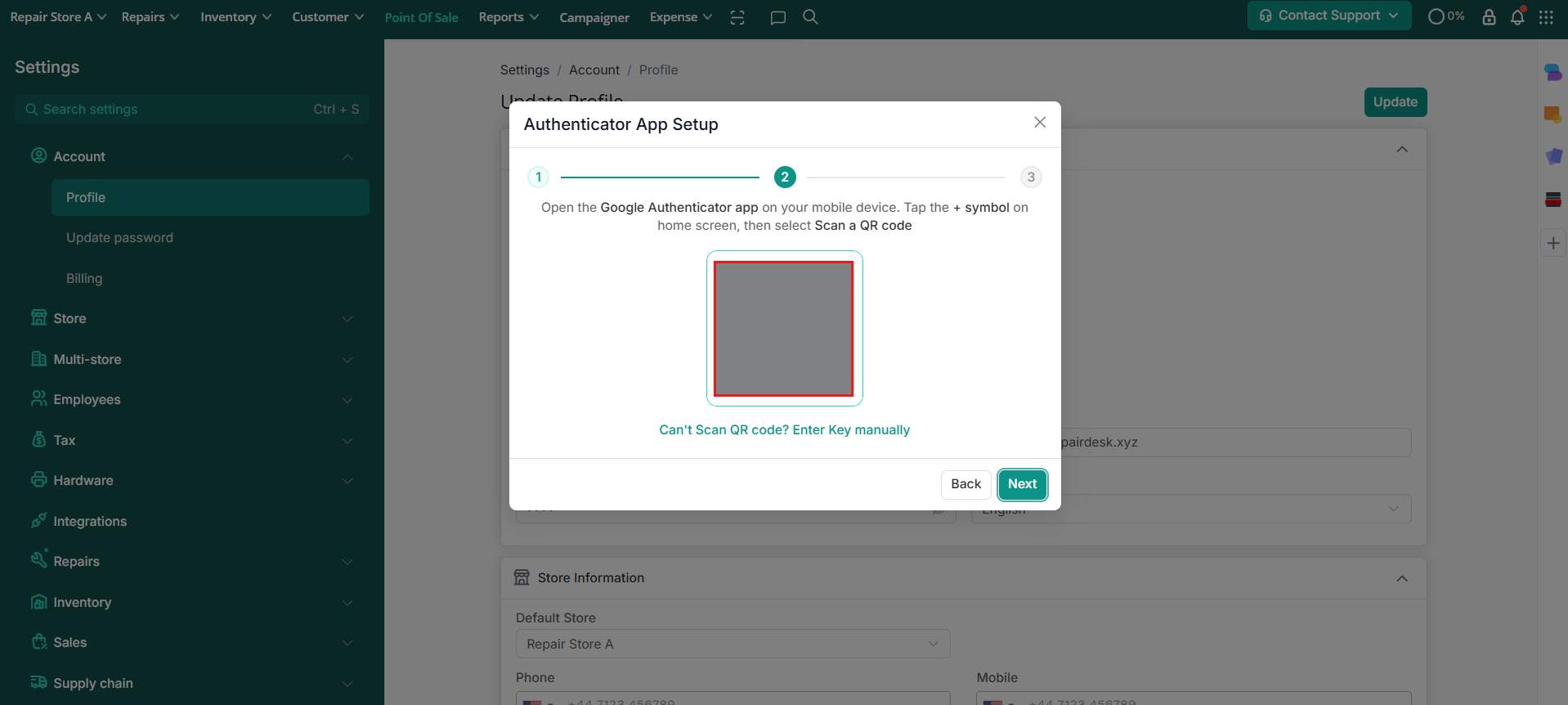Click the barcode scan icon in navbar
The width and height of the screenshot is (1568, 705).
737,17
